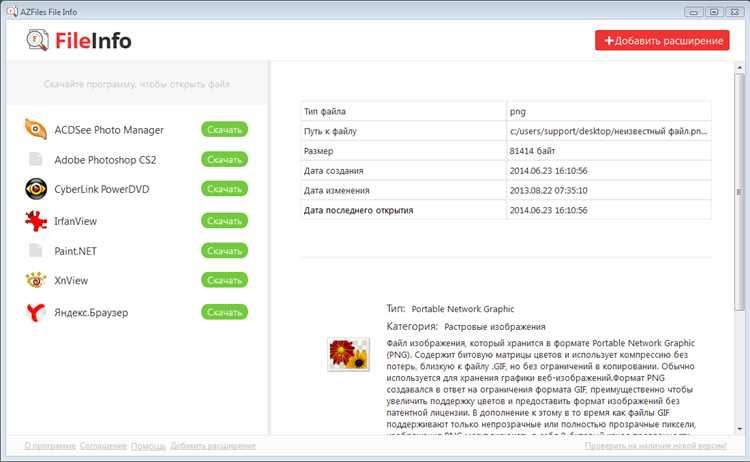Open the Помощь footer link

[x=148, y=446]
